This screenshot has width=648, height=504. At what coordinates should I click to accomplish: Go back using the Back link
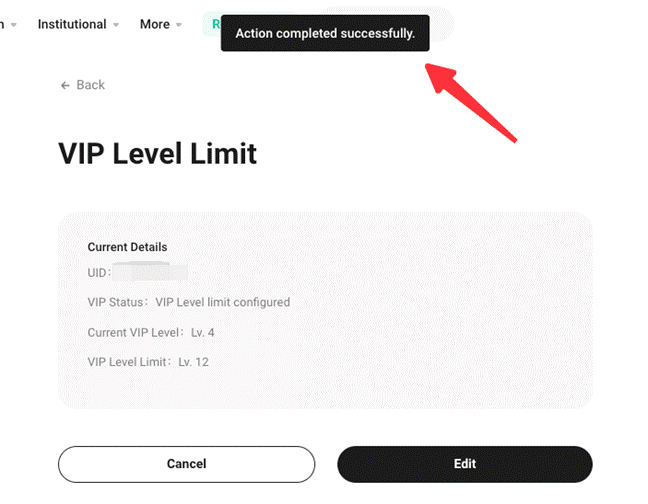(x=90, y=85)
